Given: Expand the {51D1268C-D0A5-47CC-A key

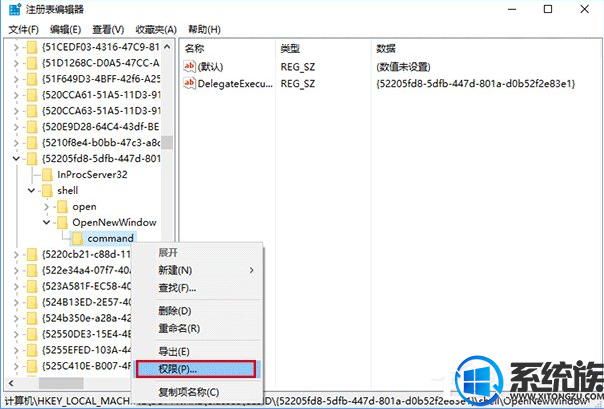Looking at the screenshot, I should (x=16, y=63).
